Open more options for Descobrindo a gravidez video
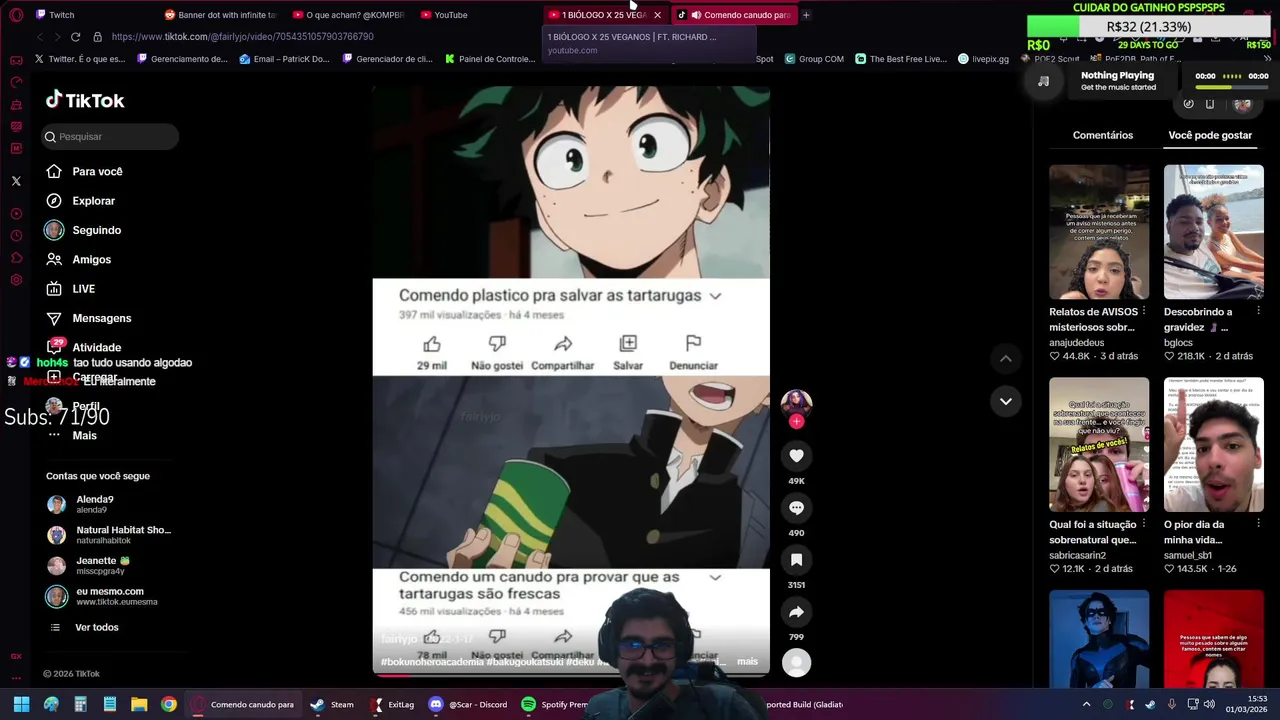 coord(1258,311)
